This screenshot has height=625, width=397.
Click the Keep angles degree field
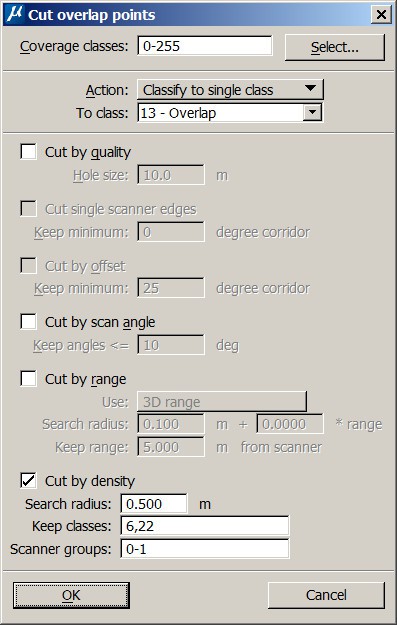pos(171,345)
